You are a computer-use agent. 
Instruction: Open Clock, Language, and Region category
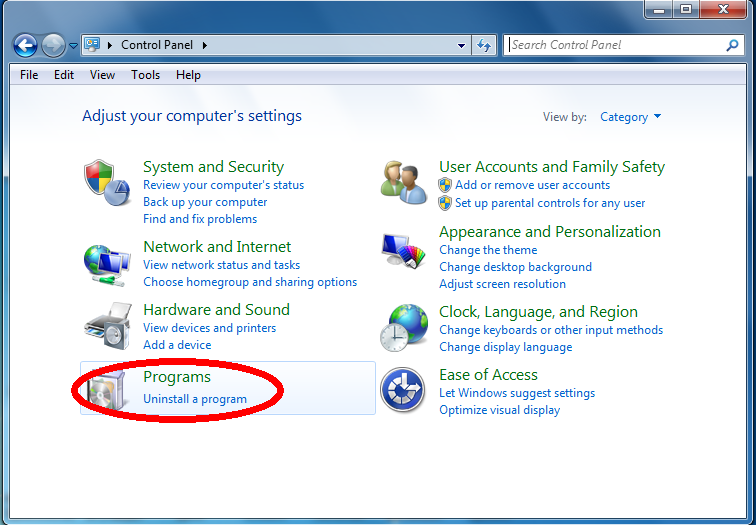(x=538, y=312)
